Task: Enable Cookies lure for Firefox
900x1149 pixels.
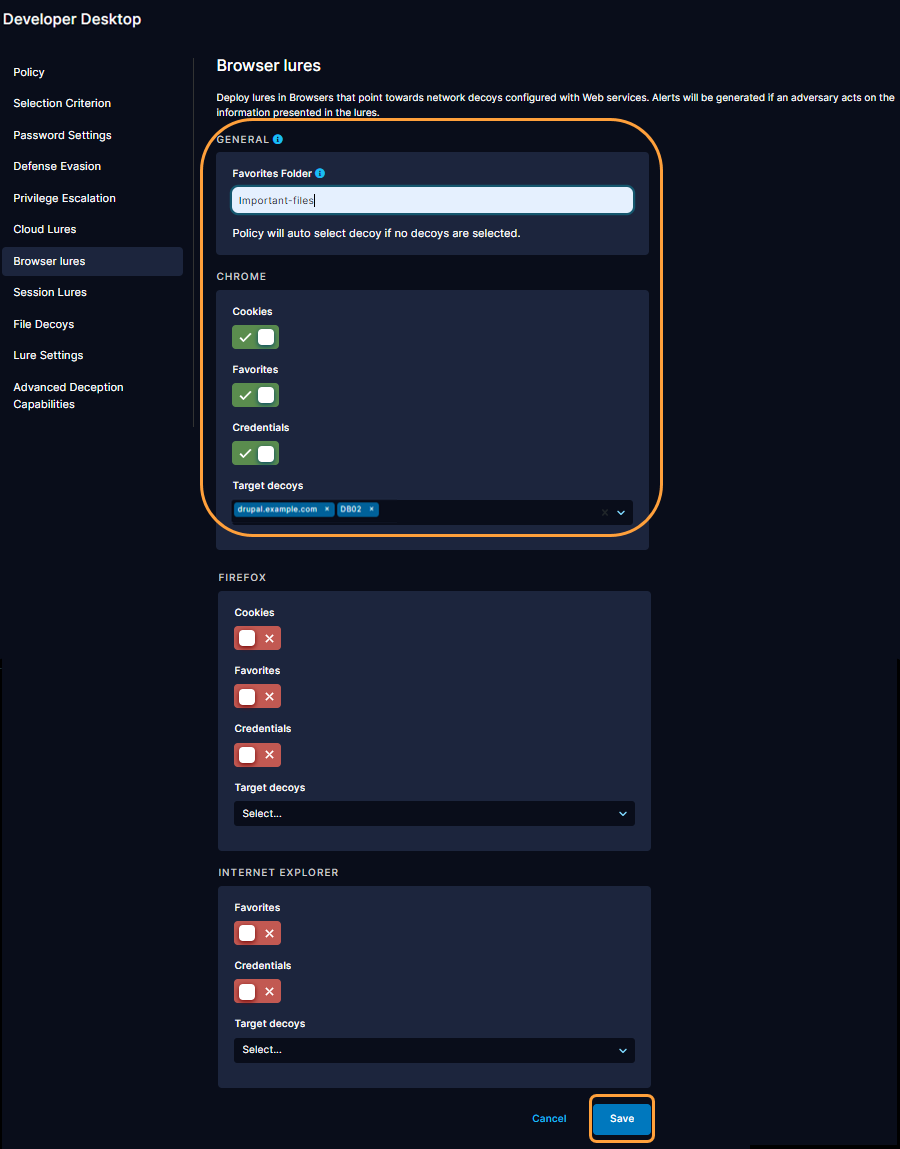Action: point(257,637)
